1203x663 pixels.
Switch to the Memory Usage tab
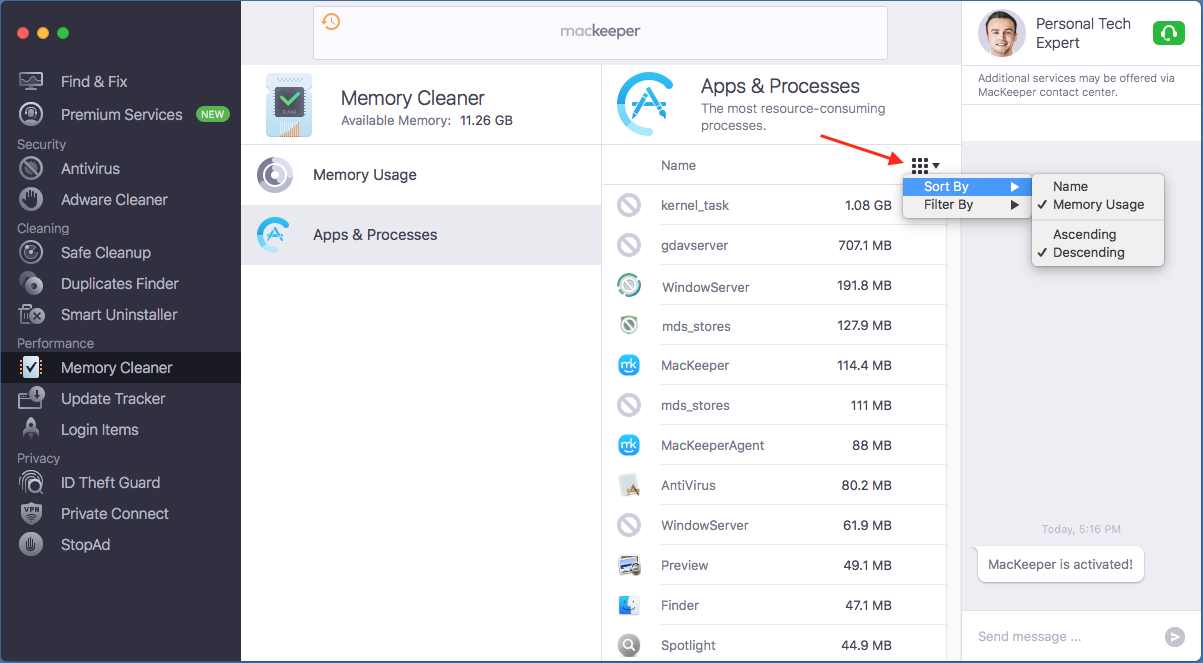coord(421,175)
